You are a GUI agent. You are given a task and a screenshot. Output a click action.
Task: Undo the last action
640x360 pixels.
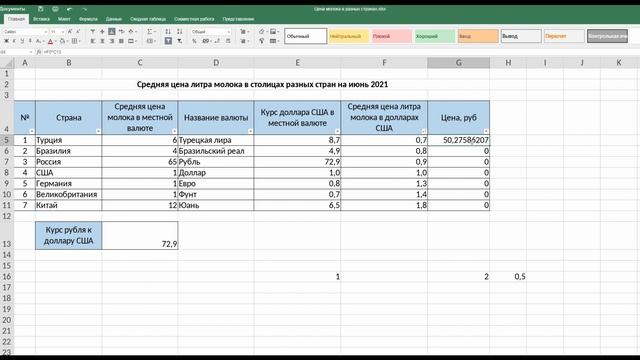tap(69, 9)
